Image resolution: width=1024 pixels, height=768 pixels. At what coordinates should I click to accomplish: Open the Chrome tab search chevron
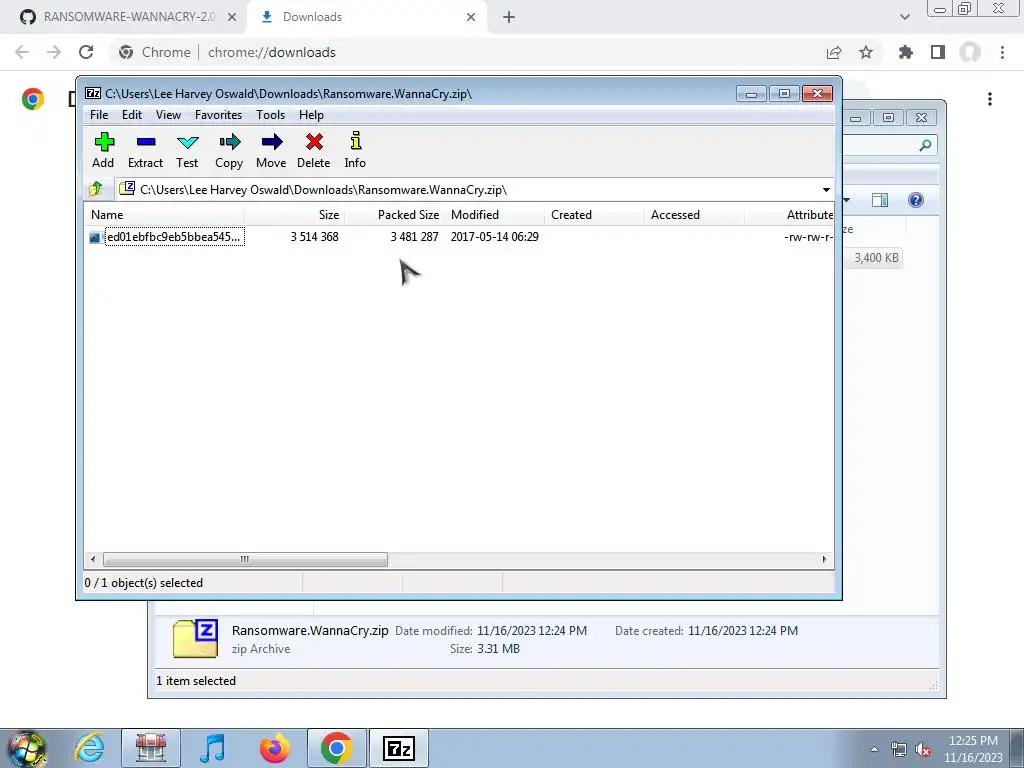(904, 17)
